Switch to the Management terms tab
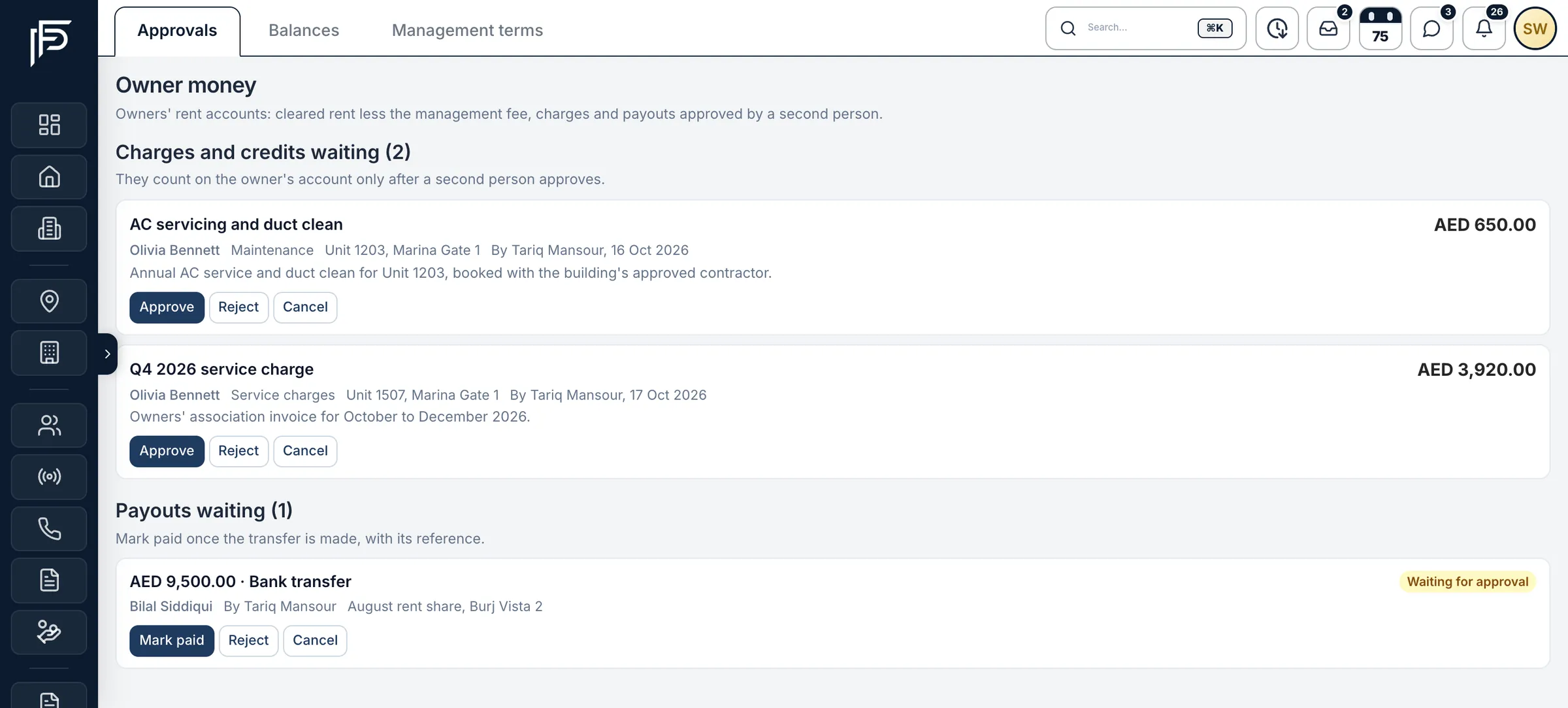Screen dimensions: 1568x708 [467, 31]
